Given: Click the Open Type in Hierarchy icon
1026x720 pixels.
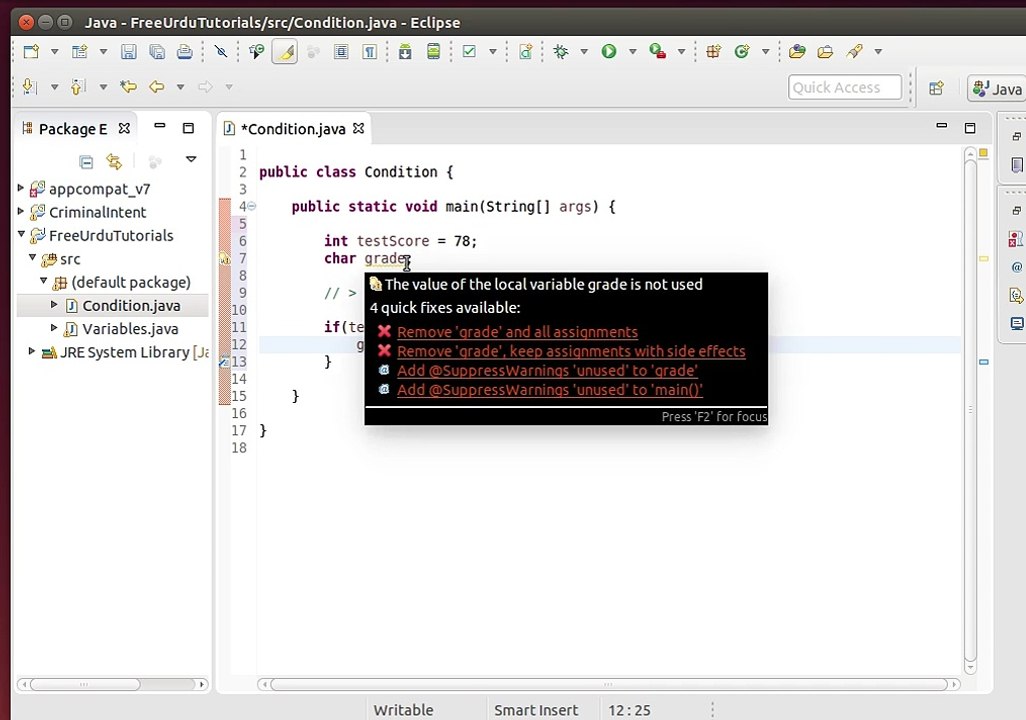Looking at the screenshot, I should (x=256, y=51).
